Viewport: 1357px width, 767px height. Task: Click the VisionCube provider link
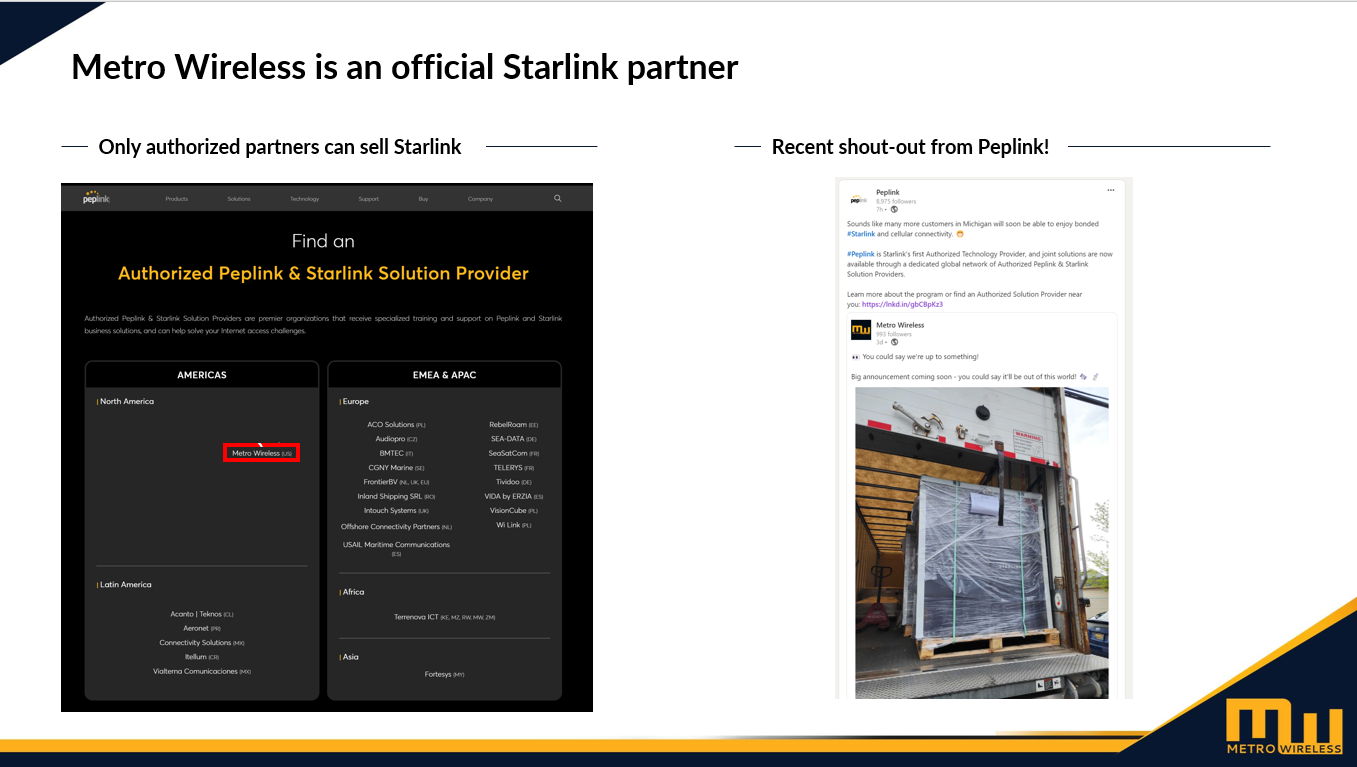coord(514,510)
